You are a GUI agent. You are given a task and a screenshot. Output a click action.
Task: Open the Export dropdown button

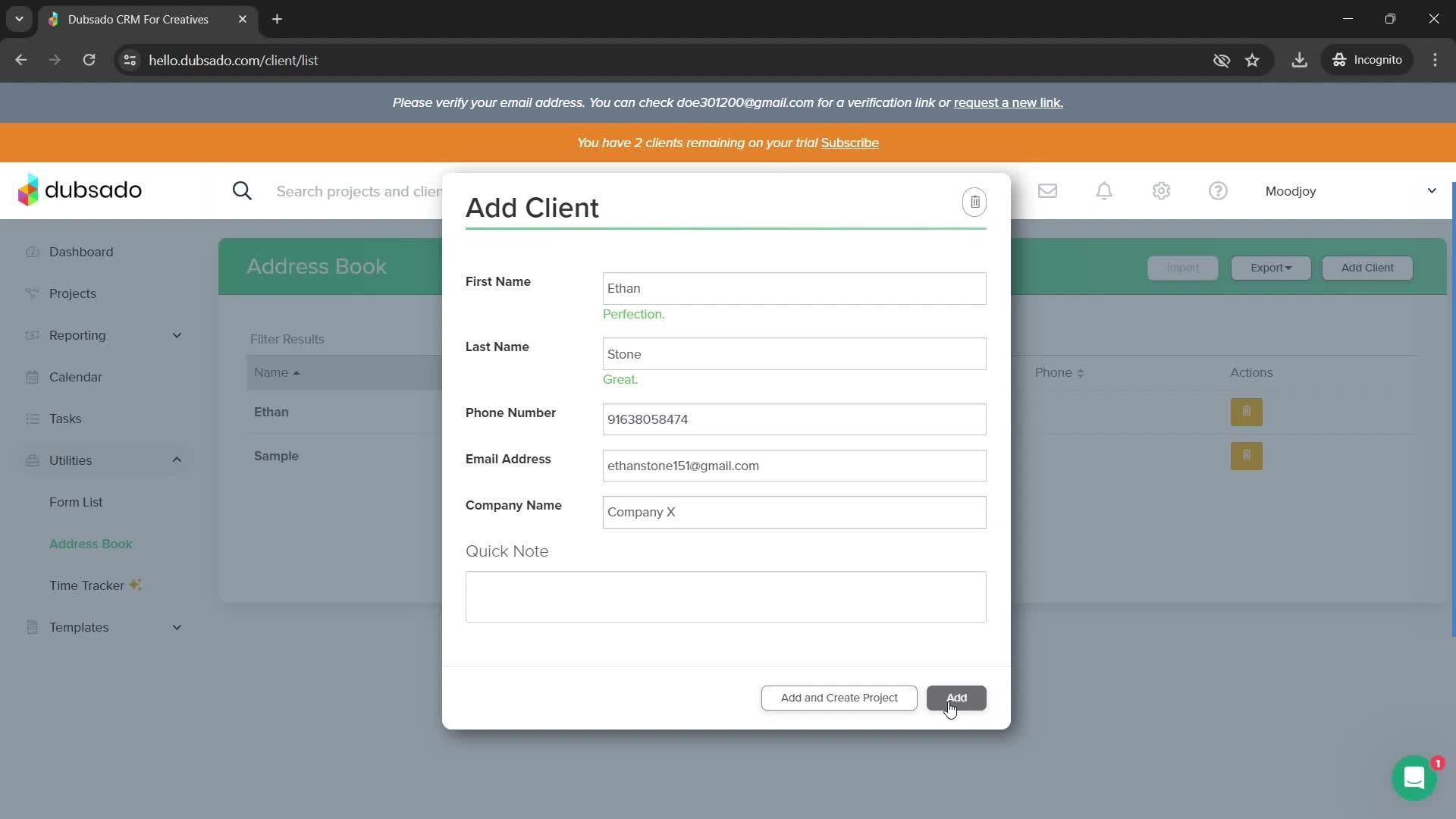tap(1270, 268)
